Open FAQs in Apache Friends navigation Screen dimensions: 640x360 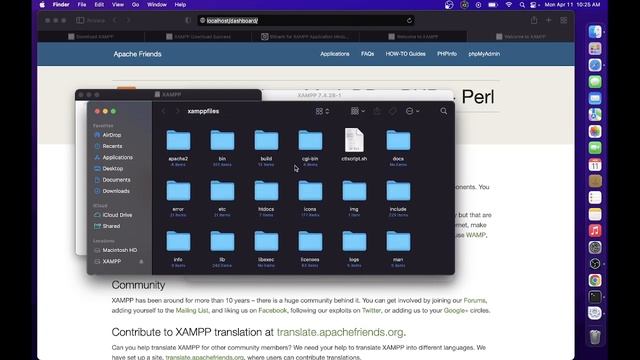(367, 54)
